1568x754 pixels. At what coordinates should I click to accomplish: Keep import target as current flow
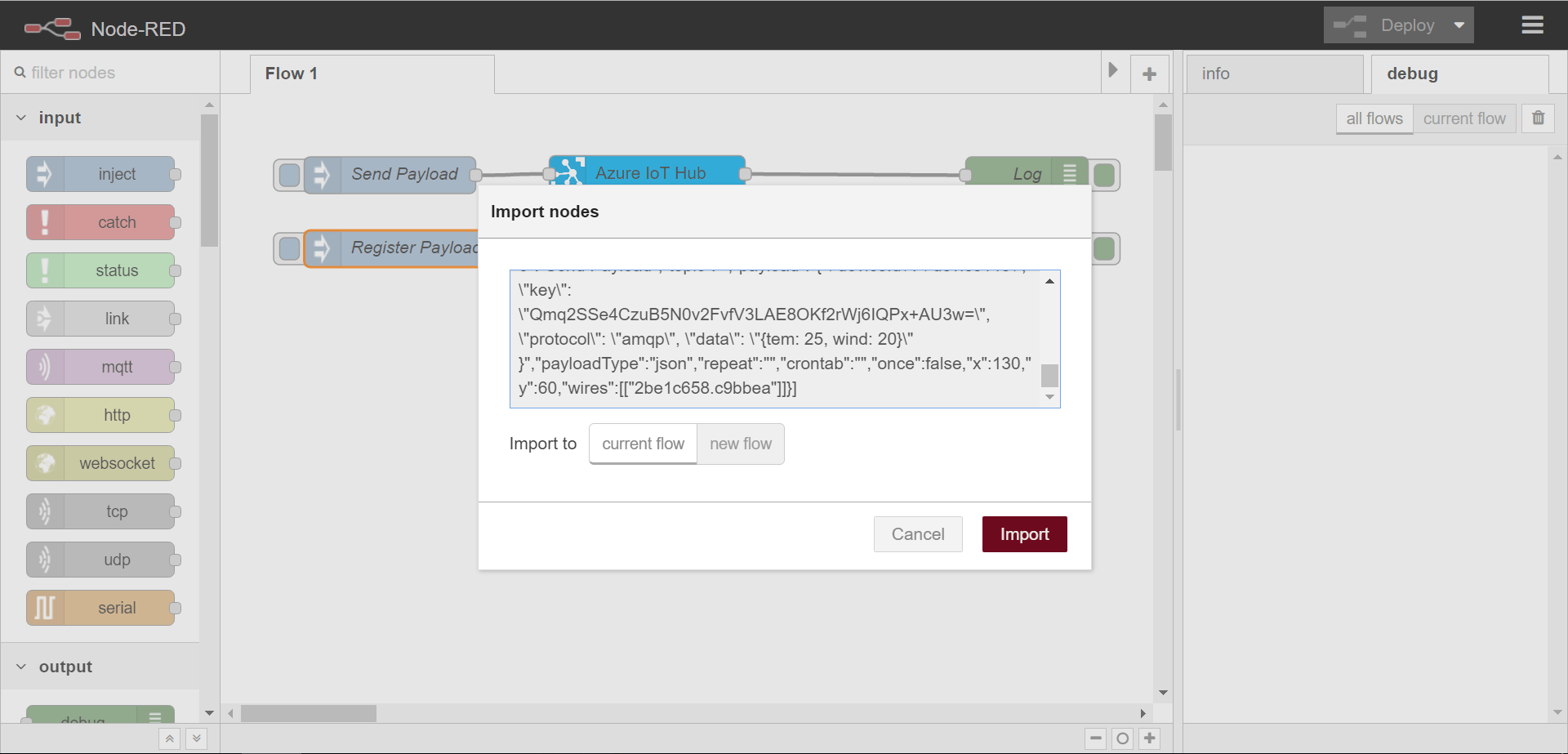point(643,444)
